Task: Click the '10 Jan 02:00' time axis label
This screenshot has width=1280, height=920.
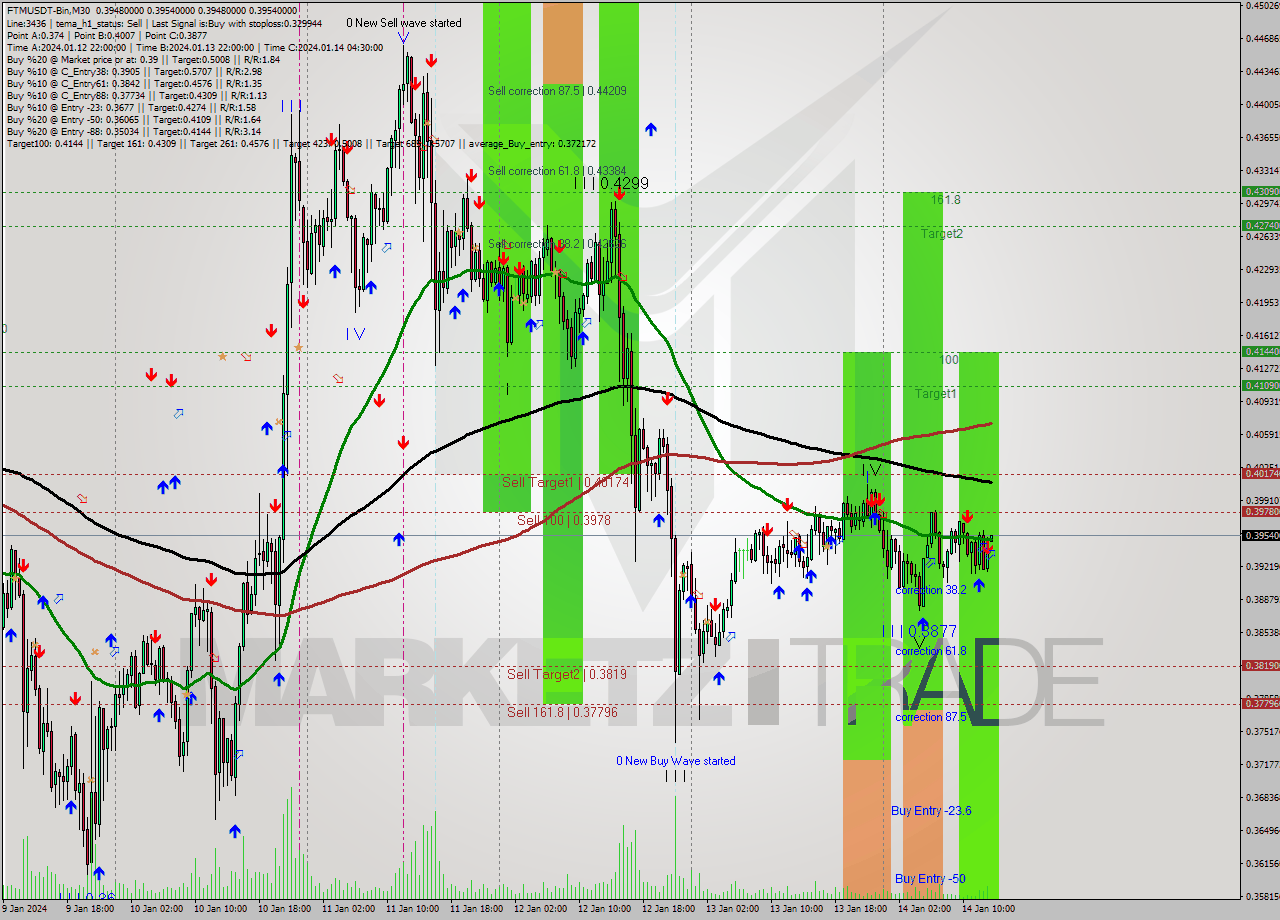Action: pos(157,909)
